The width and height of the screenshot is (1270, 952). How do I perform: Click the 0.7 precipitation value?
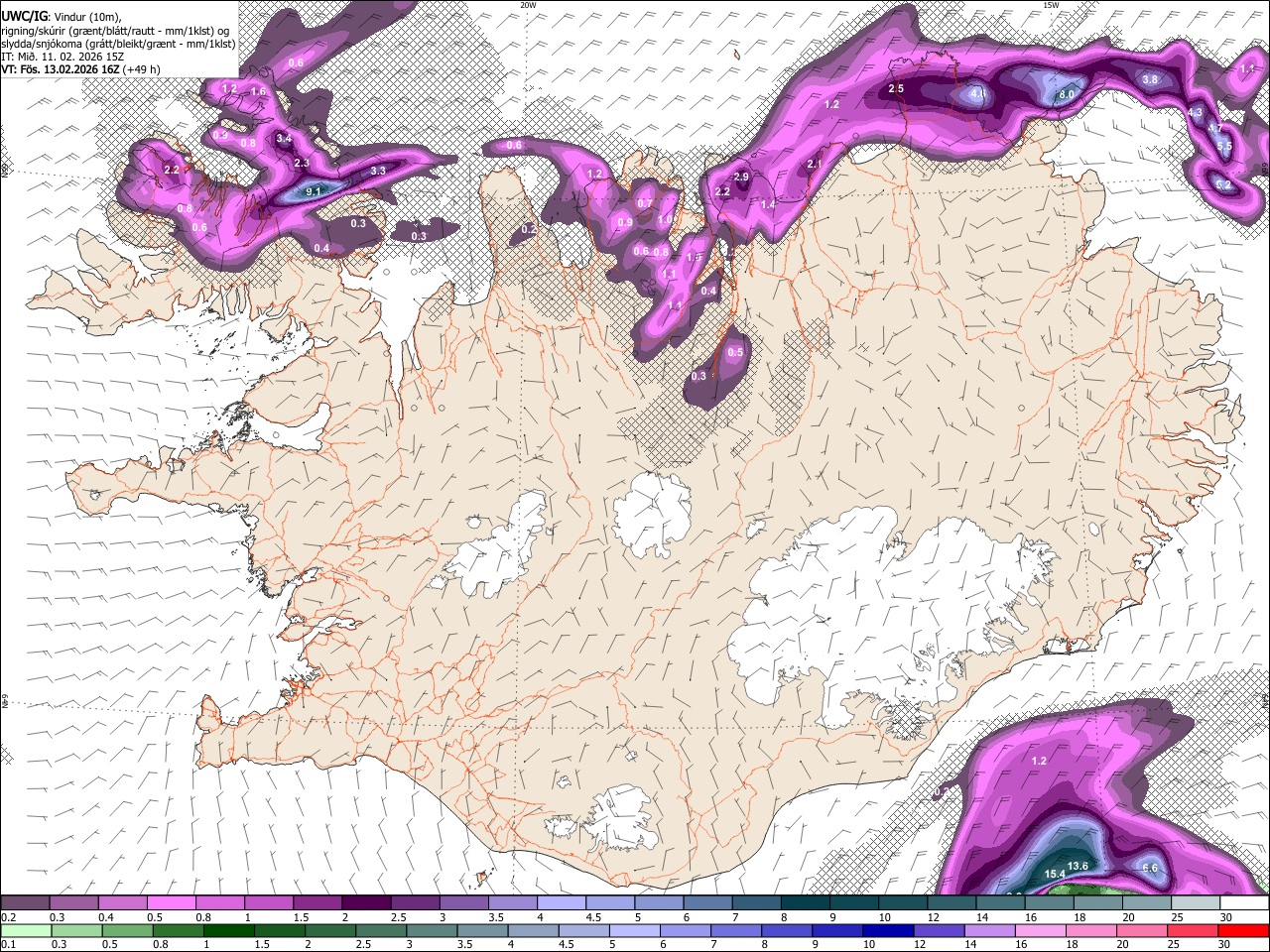pos(645,204)
